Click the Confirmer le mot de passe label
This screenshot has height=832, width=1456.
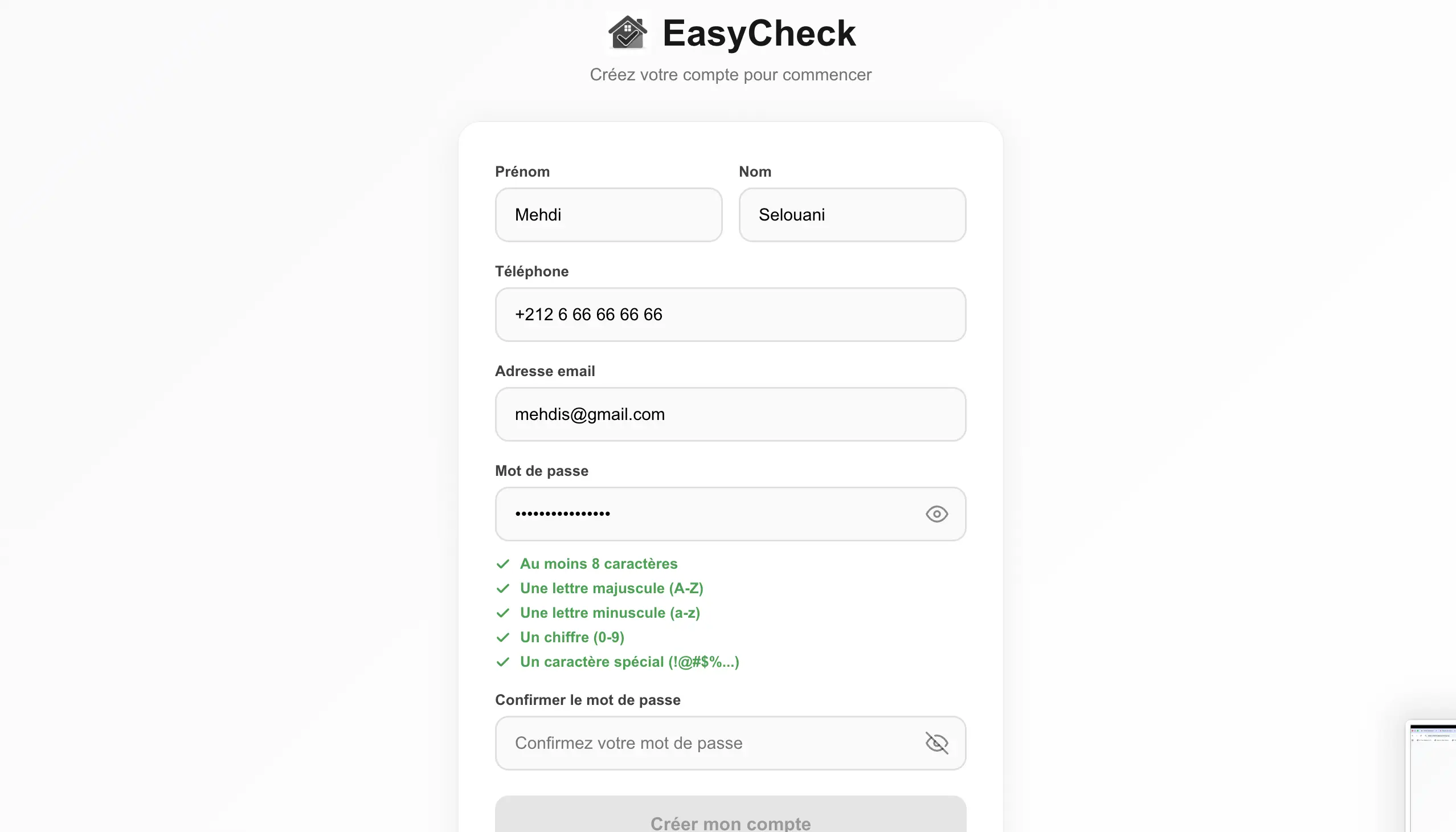tap(587, 700)
